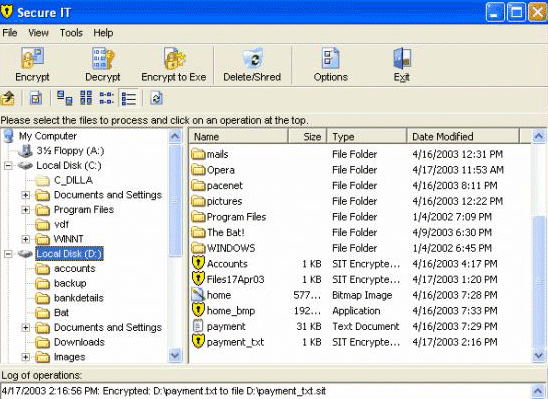The height and width of the screenshot is (399, 548).
Task: Click the log panel scroll up arrow
Action: pyautogui.click(x=539, y=391)
